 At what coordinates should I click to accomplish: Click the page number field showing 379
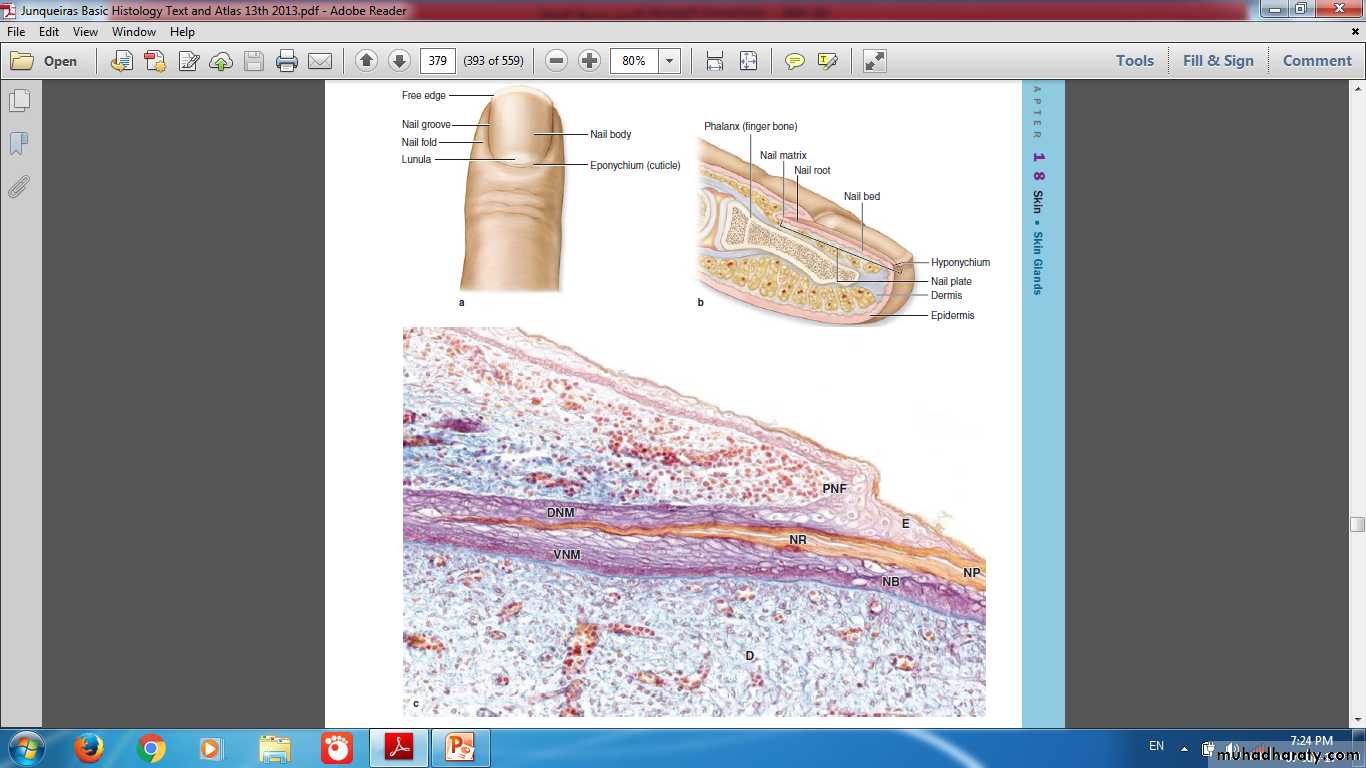[x=438, y=61]
